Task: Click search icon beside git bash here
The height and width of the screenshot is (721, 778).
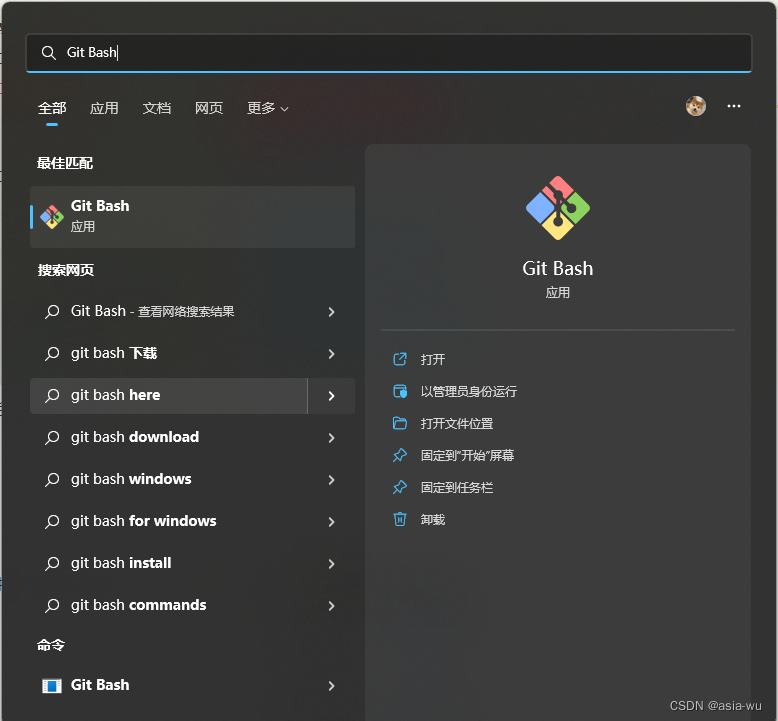Action: [x=52, y=395]
